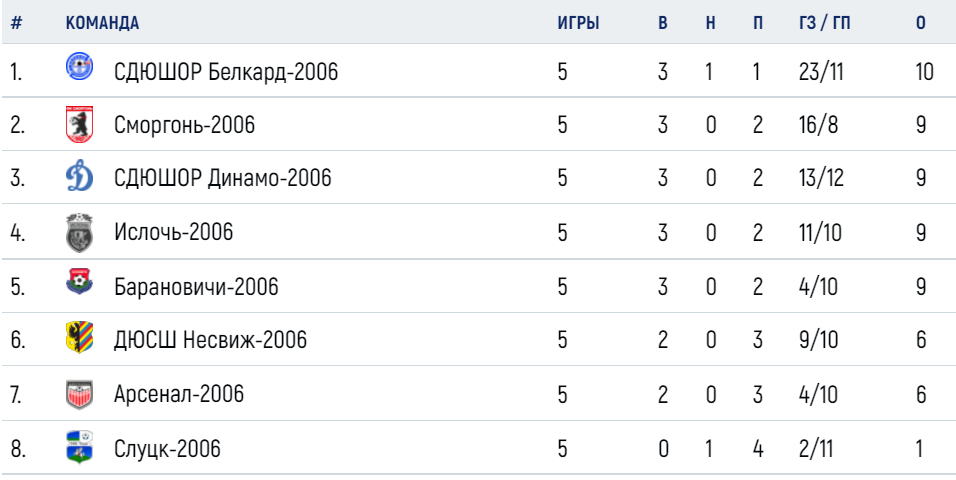The width and height of the screenshot is (956, 480).
Task: Click the Барановичи-2006 club crest
Action: (x=79, y=282)
